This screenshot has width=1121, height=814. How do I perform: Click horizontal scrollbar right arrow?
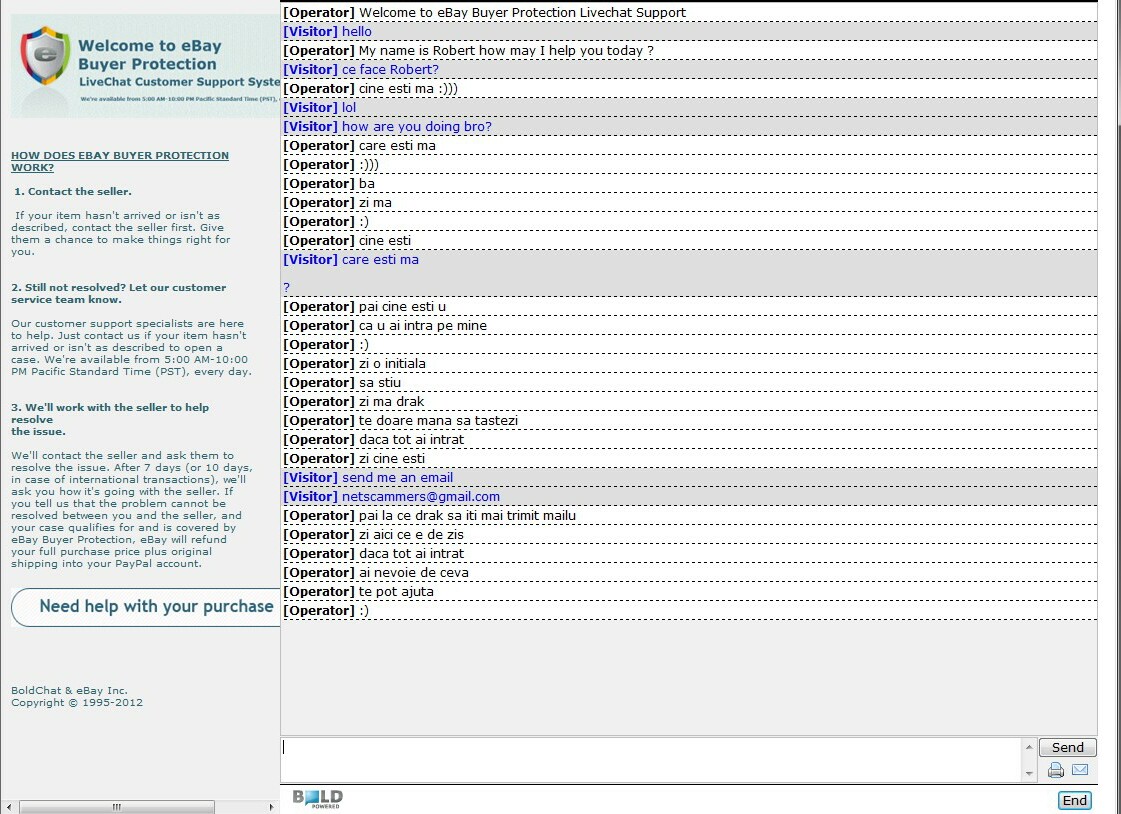click(x=271, y=808)
